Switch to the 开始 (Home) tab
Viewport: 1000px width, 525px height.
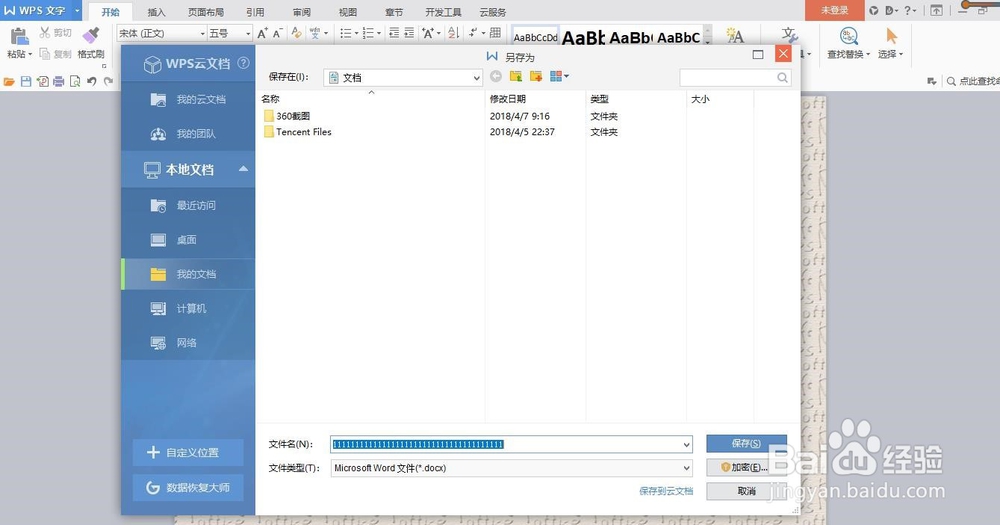110,12
